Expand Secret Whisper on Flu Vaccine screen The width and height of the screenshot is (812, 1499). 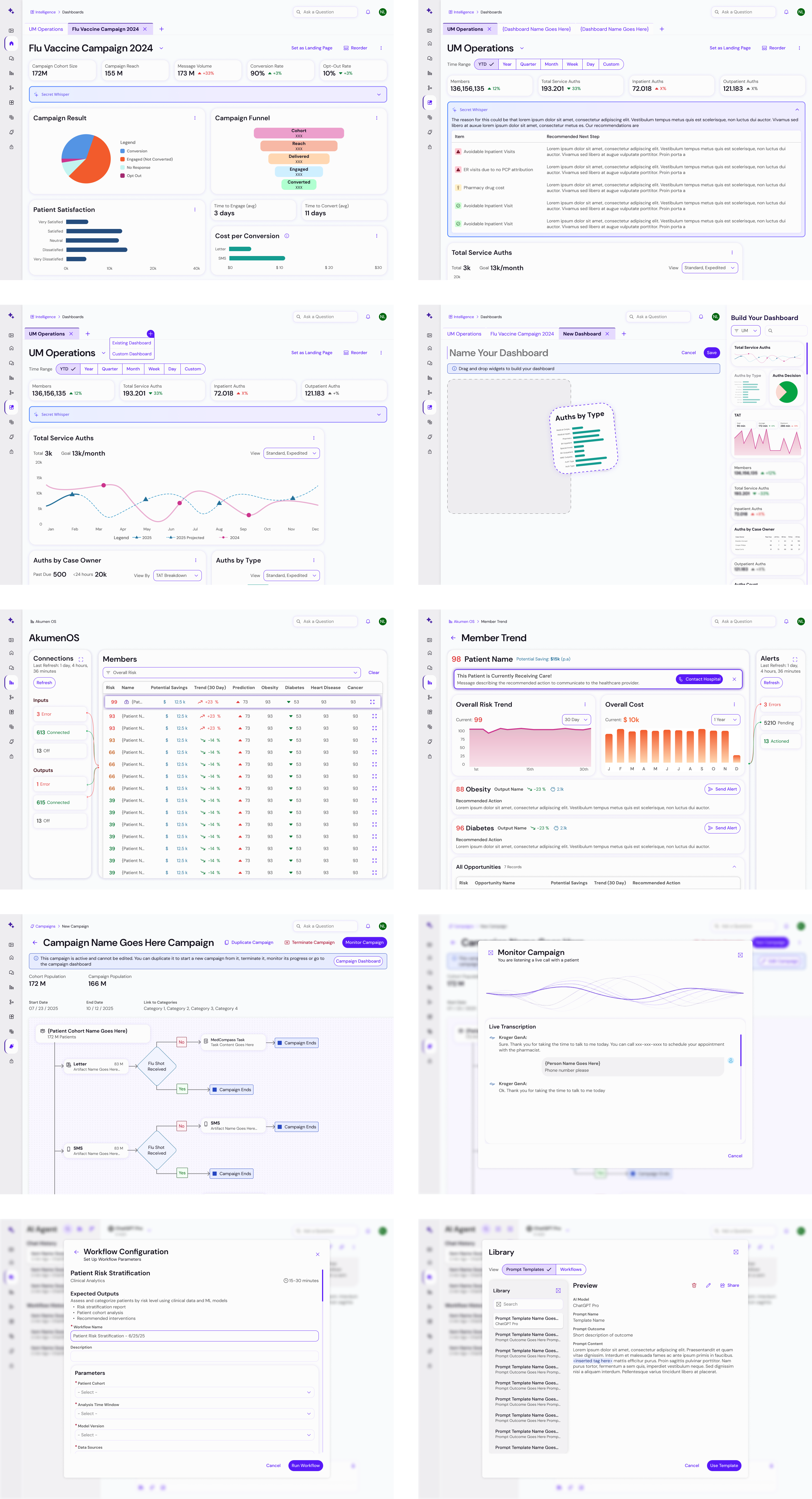click(379, 94)
